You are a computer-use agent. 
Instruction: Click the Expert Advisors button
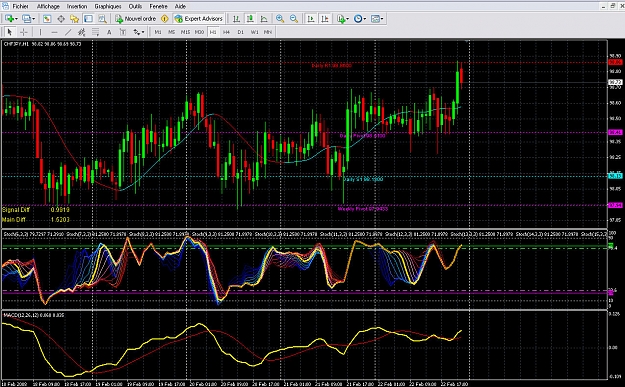coord(199,19)
